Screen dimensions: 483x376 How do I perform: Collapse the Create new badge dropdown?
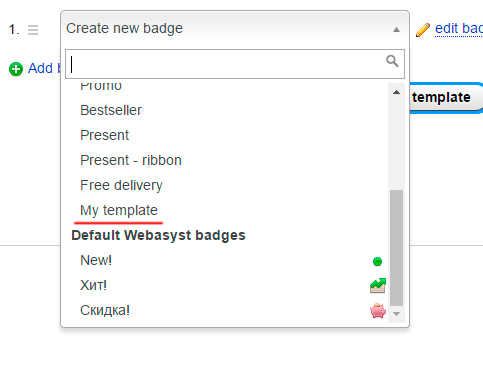click(x=235, y=29)
